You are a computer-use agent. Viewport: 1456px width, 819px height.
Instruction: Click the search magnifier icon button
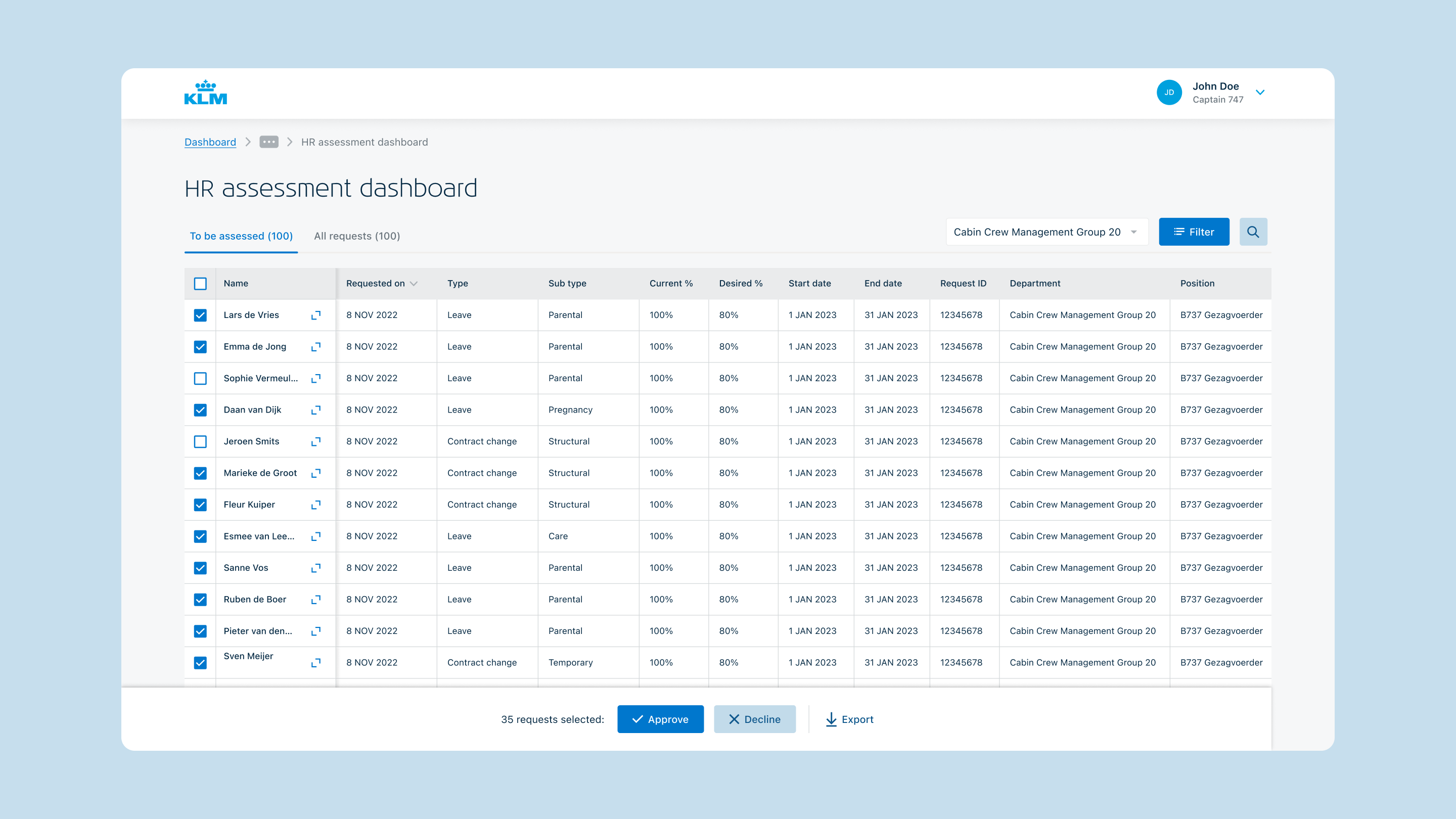(x=1253, y=232)
